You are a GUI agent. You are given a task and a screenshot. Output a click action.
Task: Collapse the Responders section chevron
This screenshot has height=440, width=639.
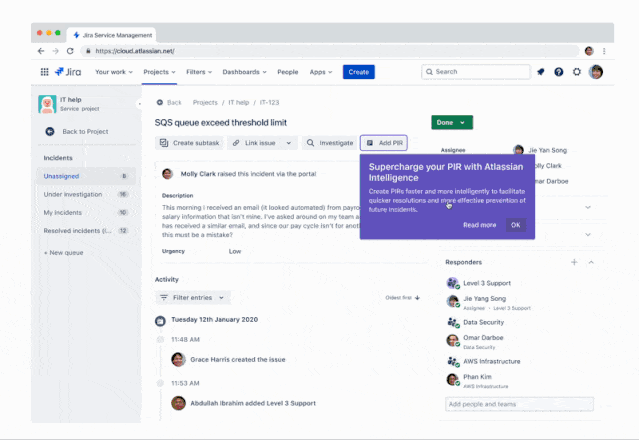591,262
